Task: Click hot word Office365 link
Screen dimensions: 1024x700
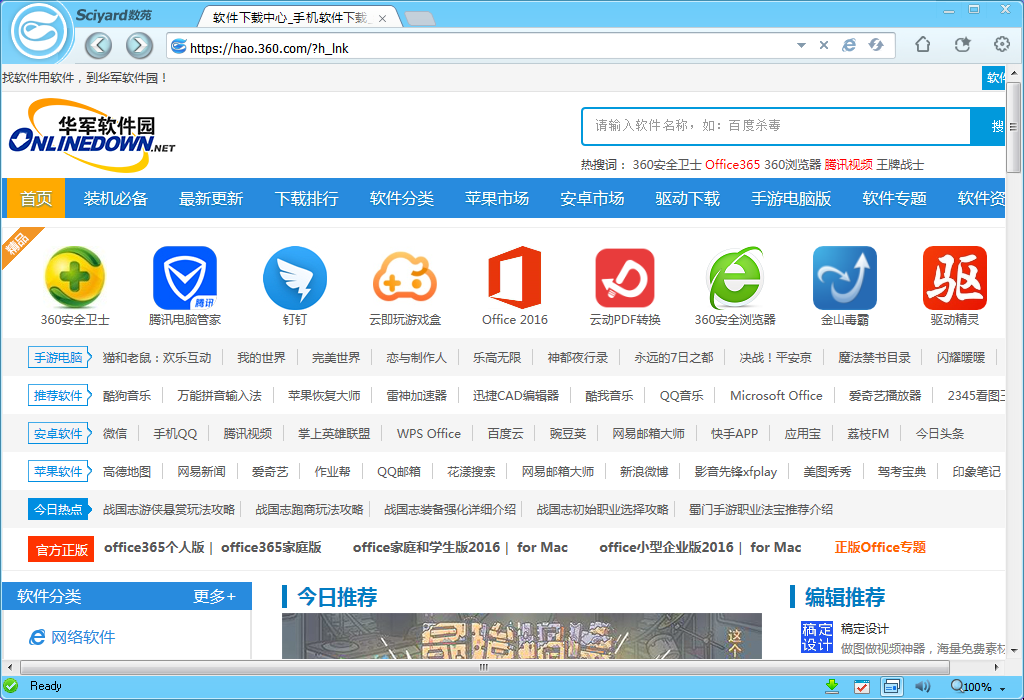Action: [733, 165]
